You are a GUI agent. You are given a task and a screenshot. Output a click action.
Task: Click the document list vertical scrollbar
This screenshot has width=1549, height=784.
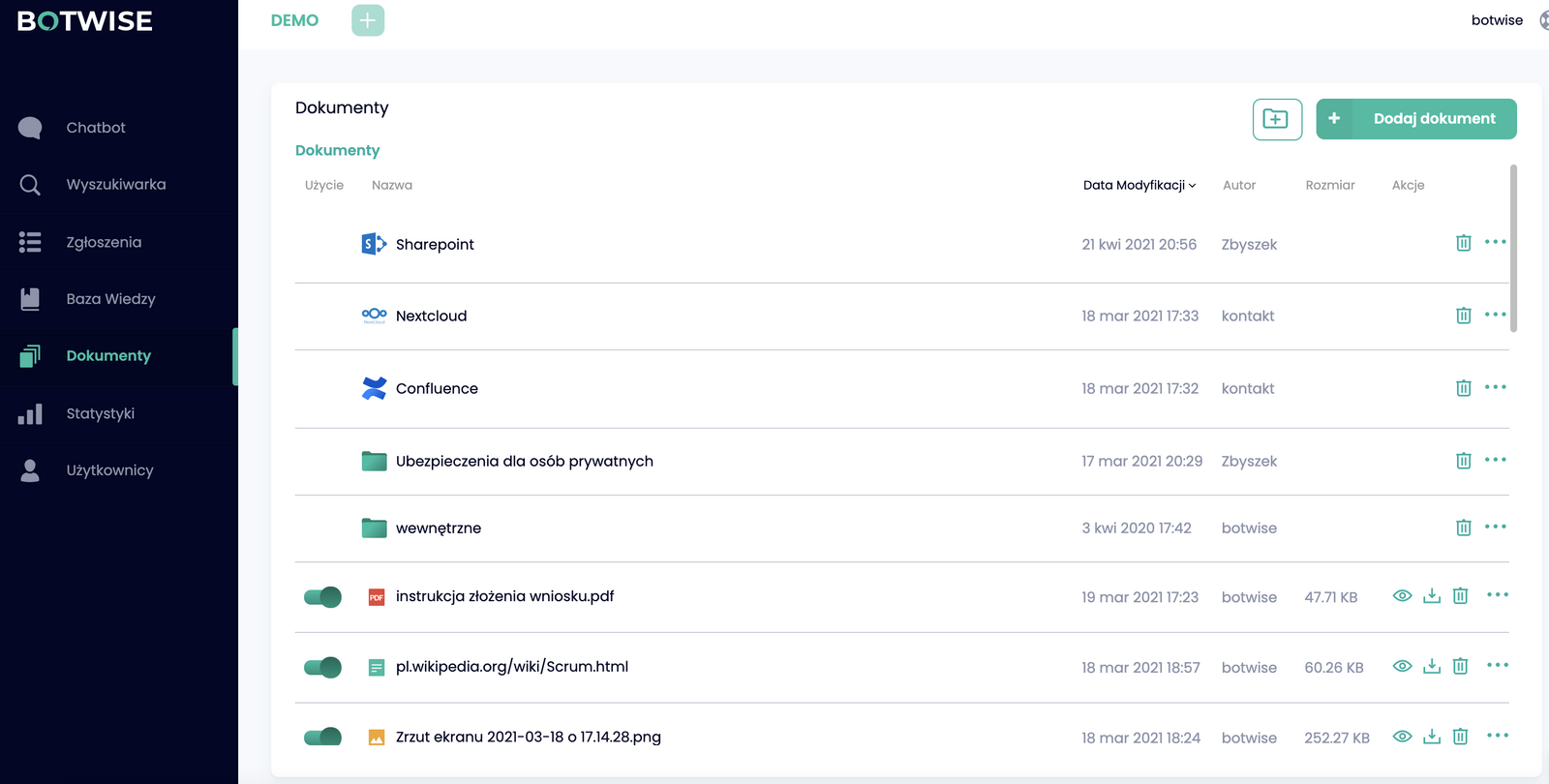coord(1513,248)
